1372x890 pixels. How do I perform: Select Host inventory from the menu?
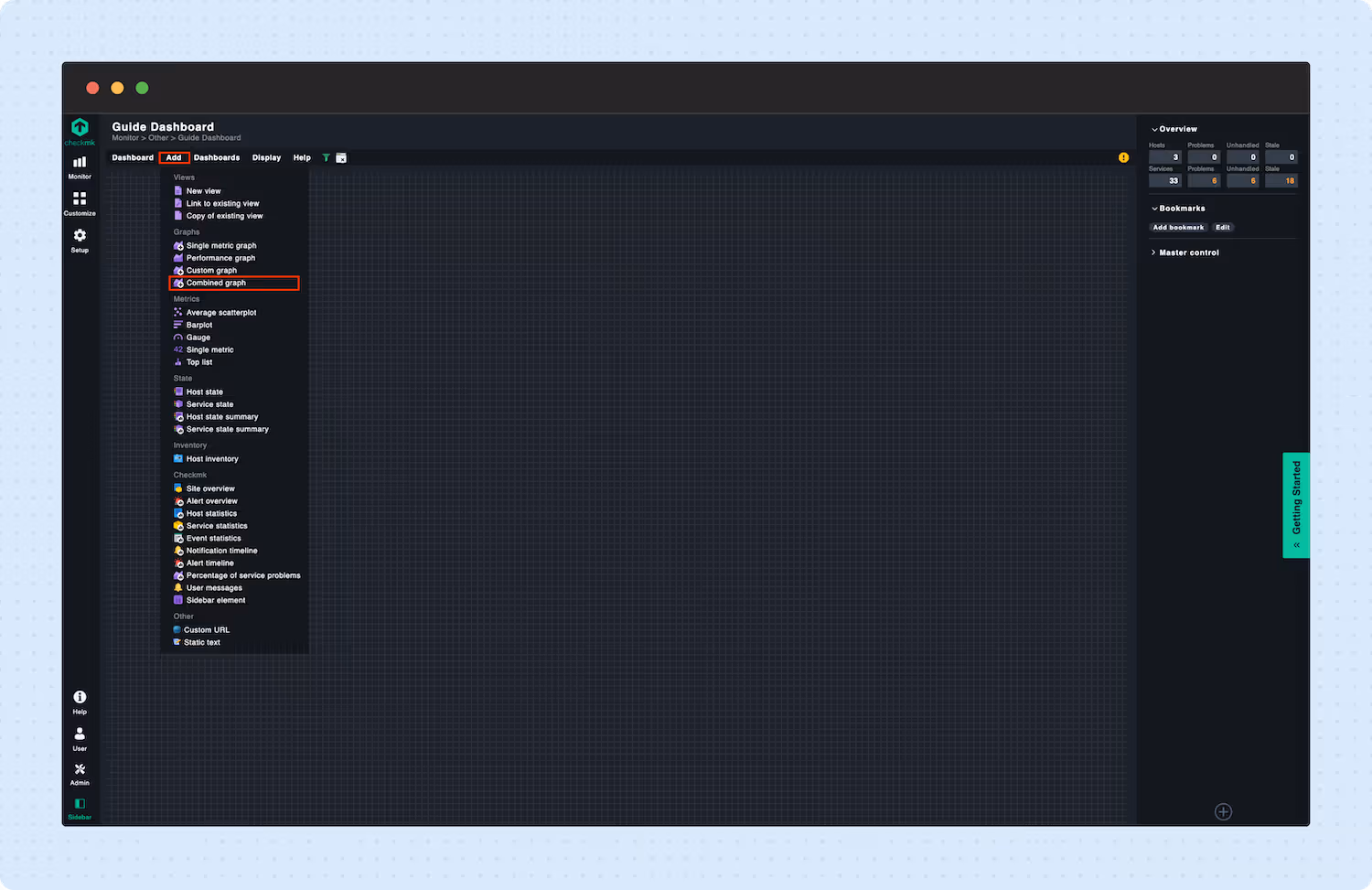click(211, 458)
